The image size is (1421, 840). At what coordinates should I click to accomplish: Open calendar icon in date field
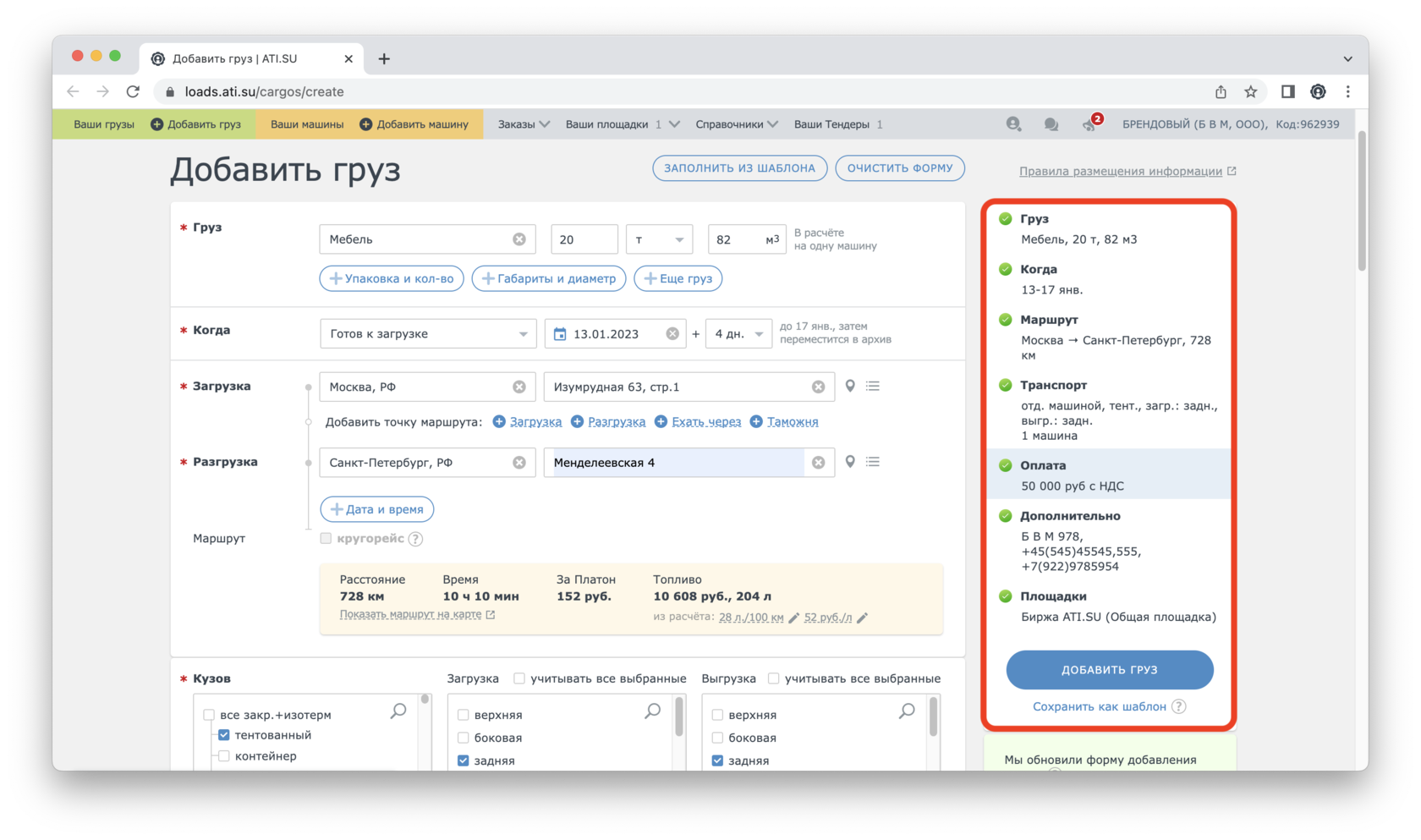[560, 334]
